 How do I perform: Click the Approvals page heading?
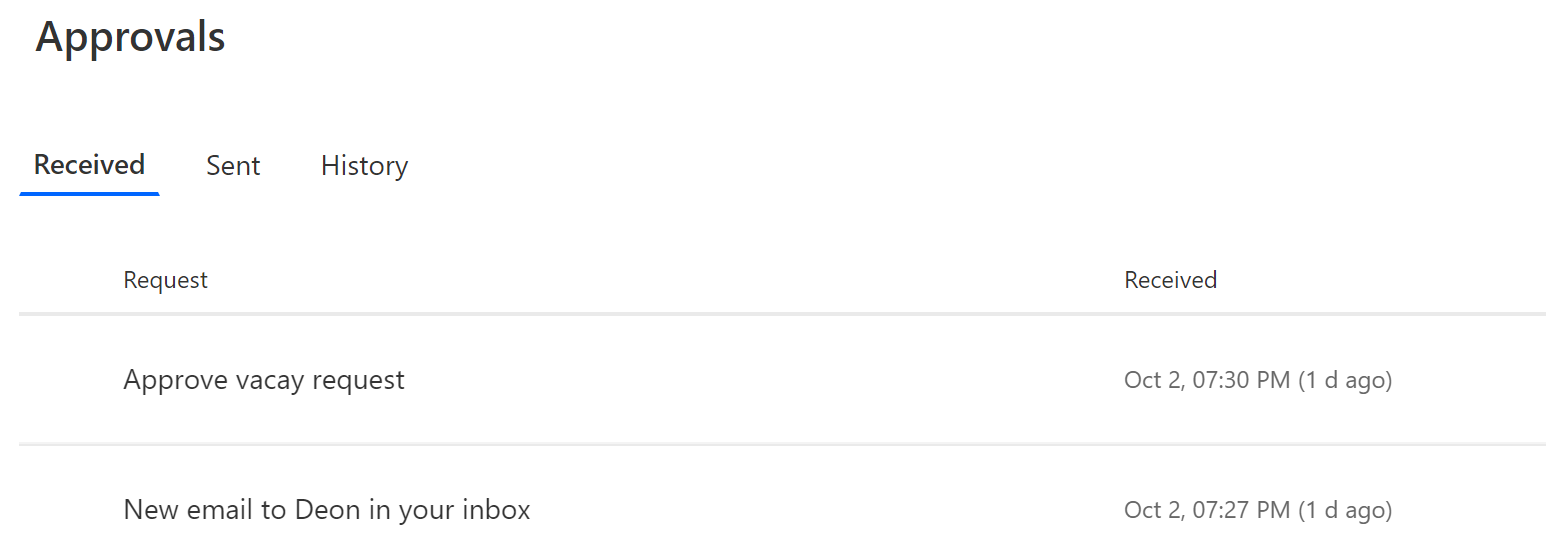click(x=130, y=37)
